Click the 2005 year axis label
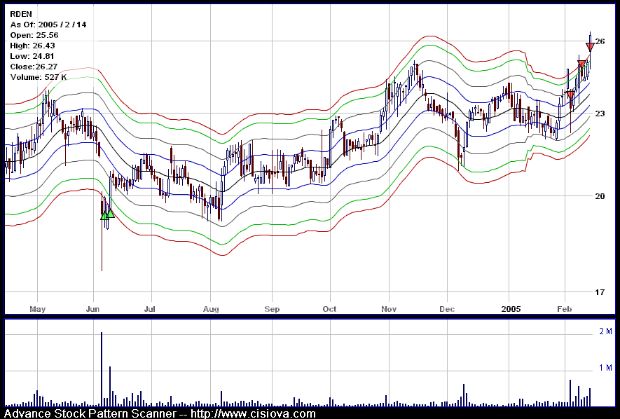The height and width of the screenshot is (419, 620). (x=511, y=309)
